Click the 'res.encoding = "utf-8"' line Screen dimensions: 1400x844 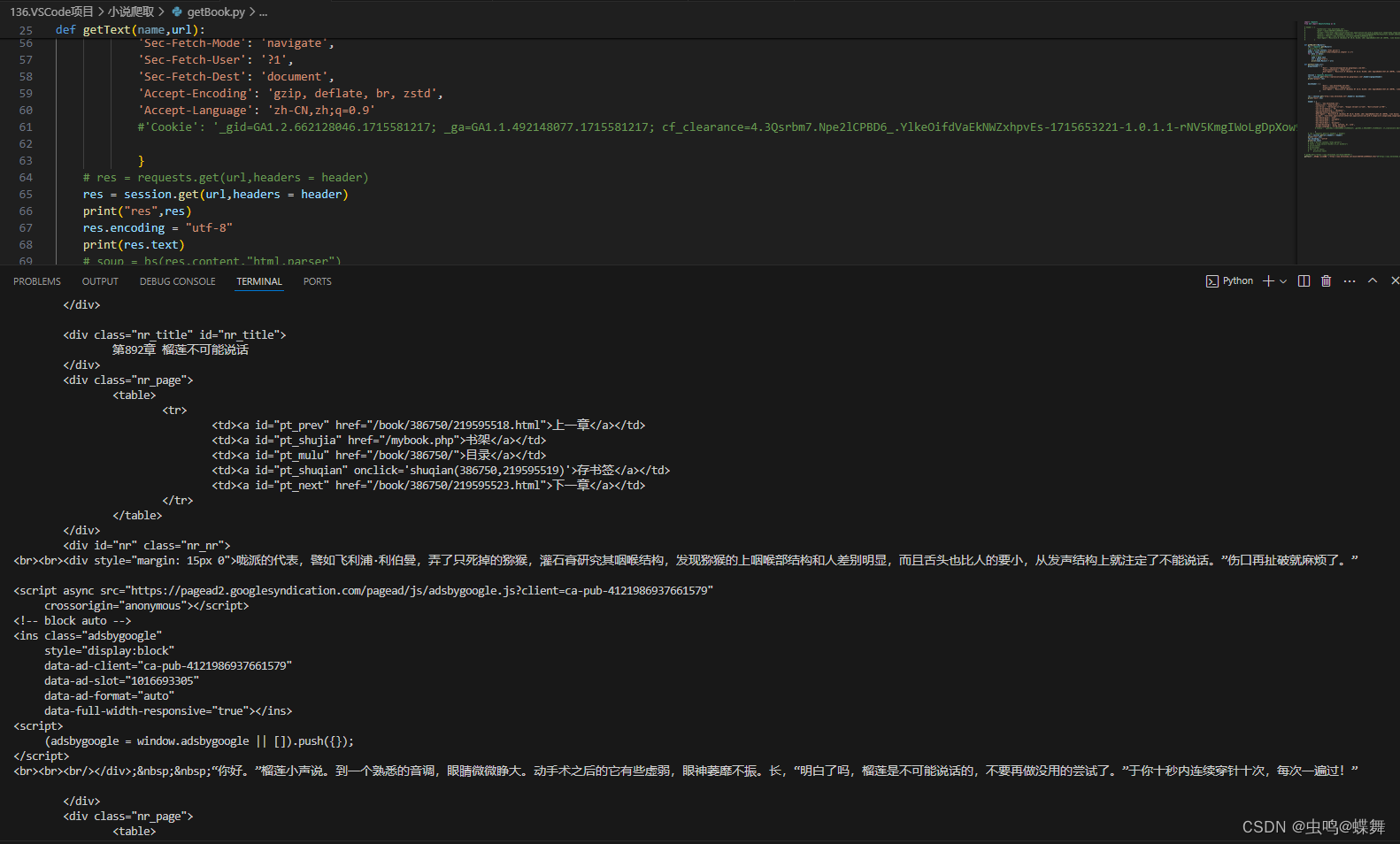click(x=158, y=228)
